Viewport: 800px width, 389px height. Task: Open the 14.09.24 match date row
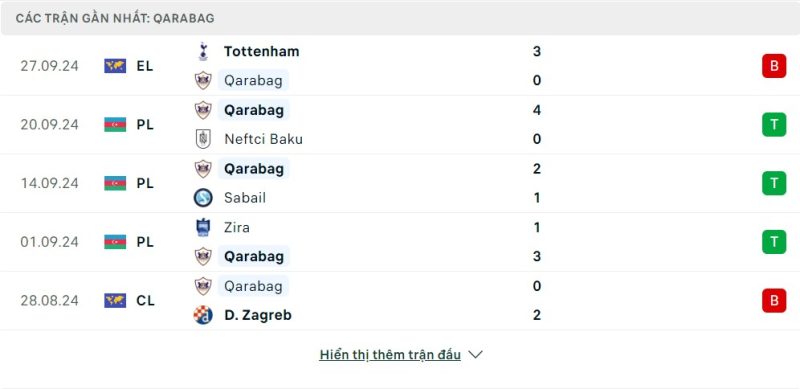coord(400,183)
